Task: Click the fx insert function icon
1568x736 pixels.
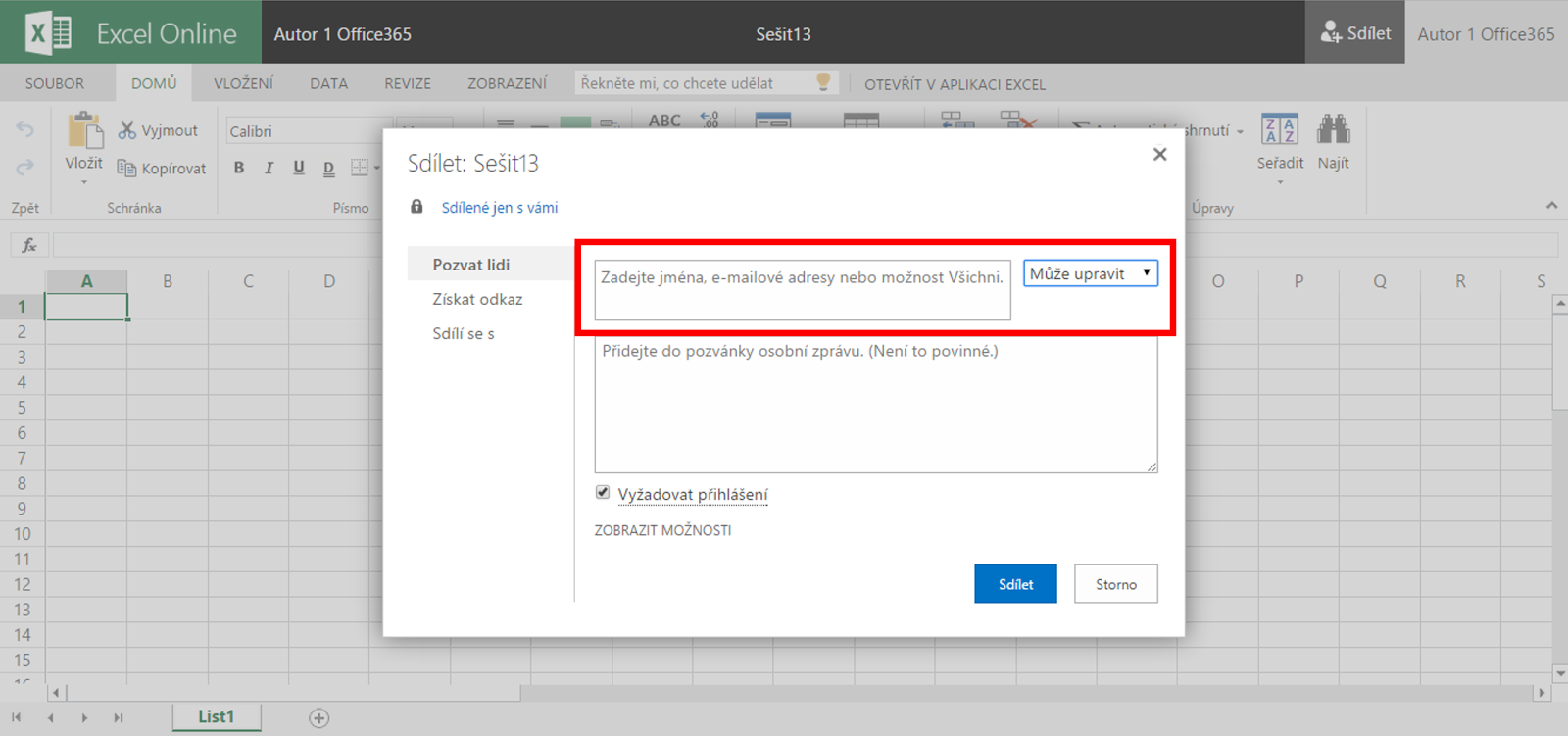Action: [29, 245]
